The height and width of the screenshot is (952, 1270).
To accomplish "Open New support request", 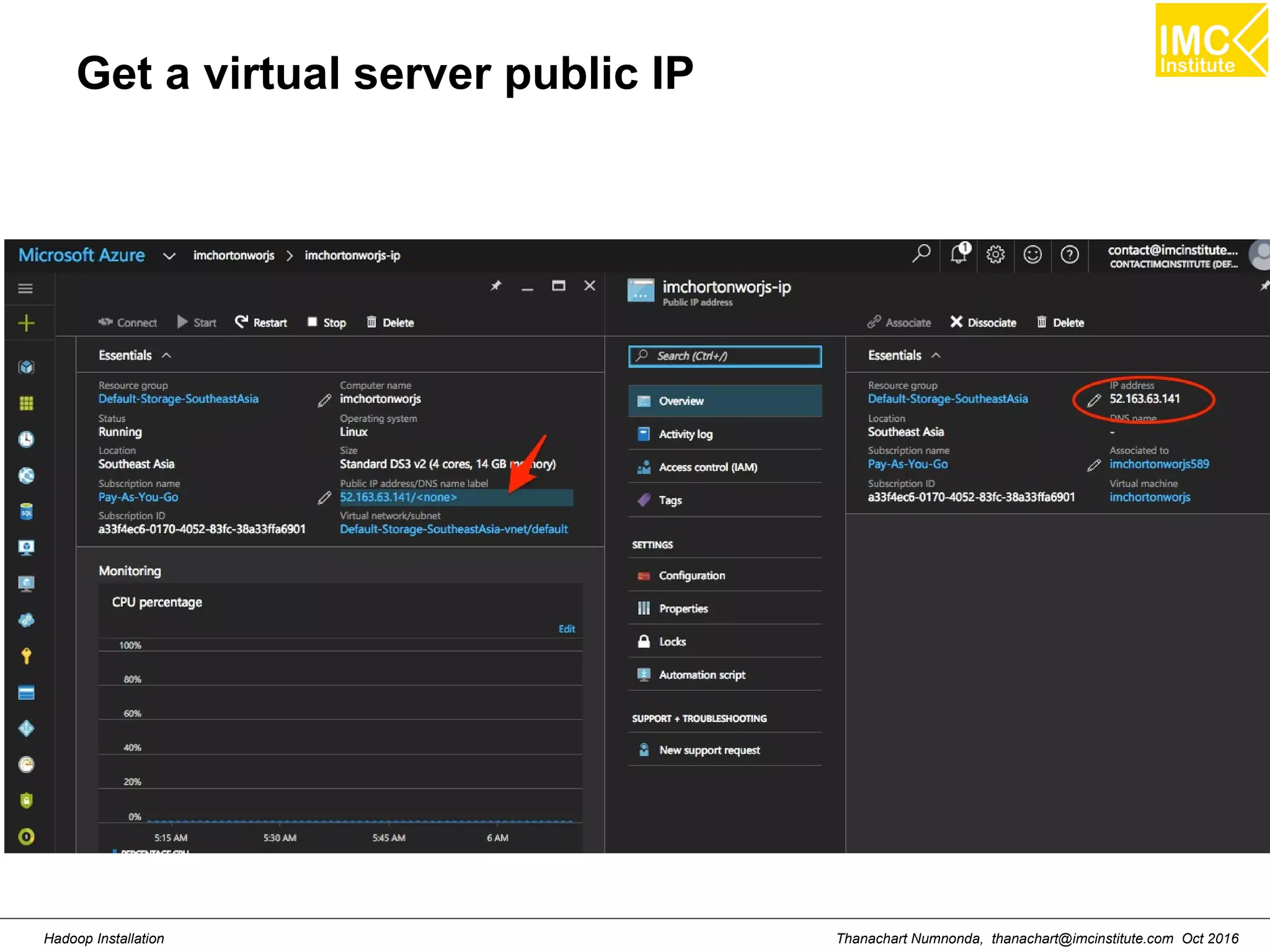I will (x=725, y=750).
